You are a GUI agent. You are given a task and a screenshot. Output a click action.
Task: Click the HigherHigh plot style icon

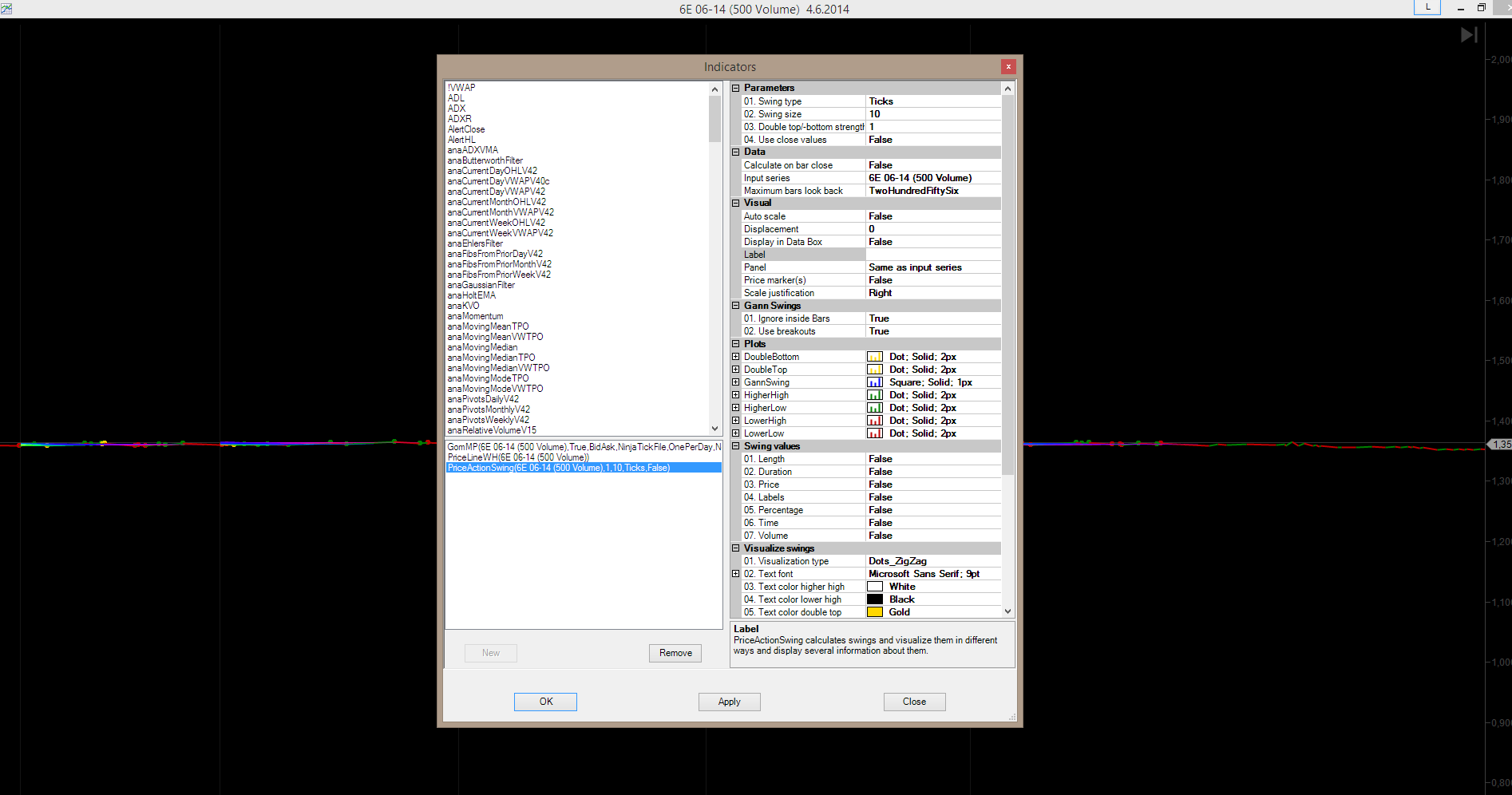pos(875,395)
